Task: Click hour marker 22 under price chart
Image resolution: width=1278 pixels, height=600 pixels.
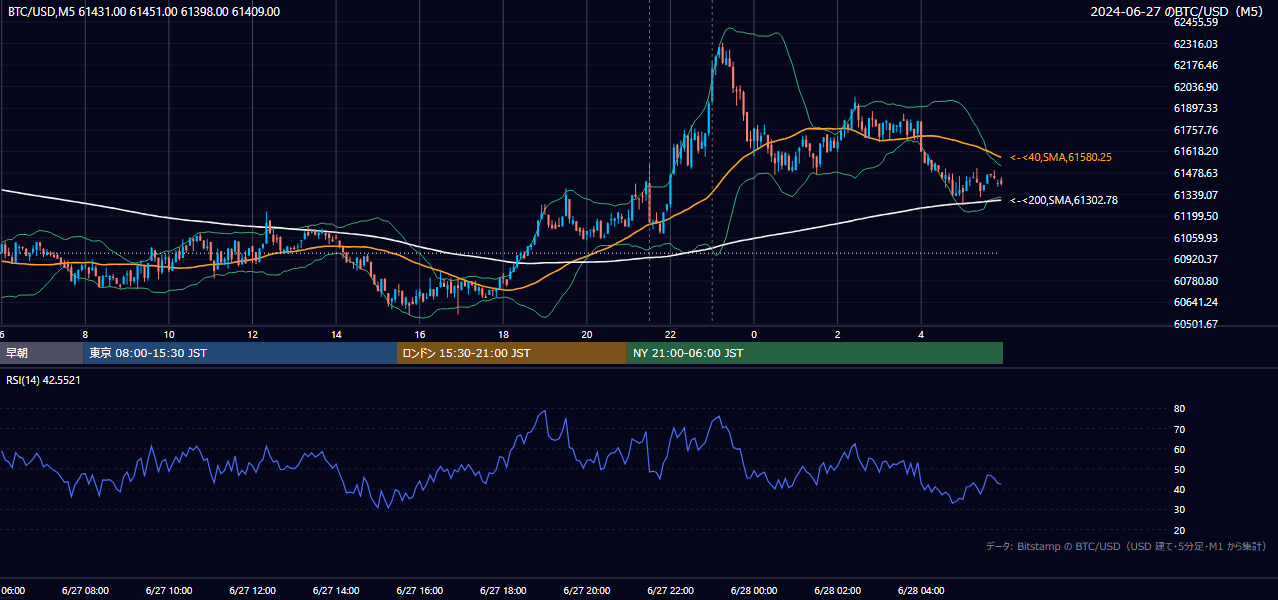Action: 670,334
